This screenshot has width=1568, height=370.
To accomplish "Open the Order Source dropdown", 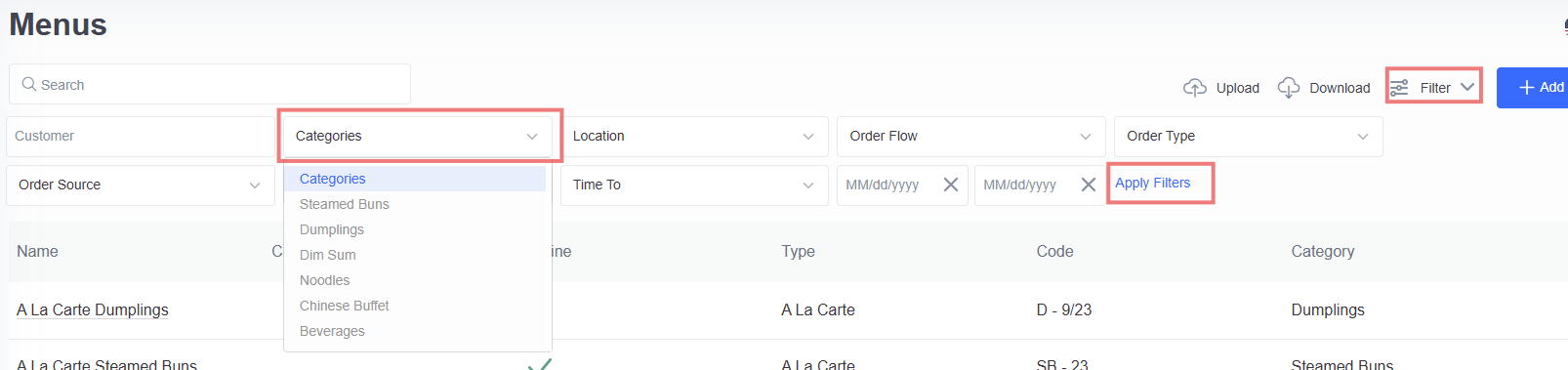I will [141, 185].
